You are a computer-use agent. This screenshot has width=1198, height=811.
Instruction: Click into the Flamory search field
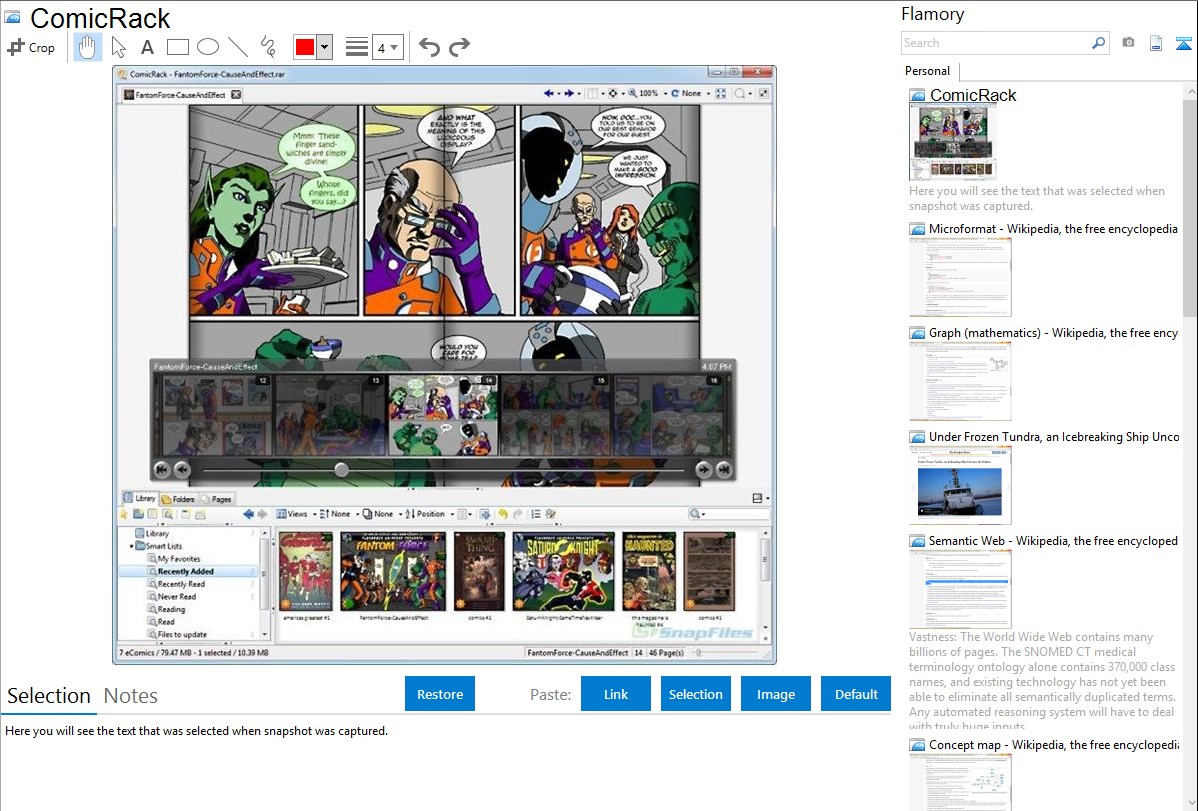[995, 43]
